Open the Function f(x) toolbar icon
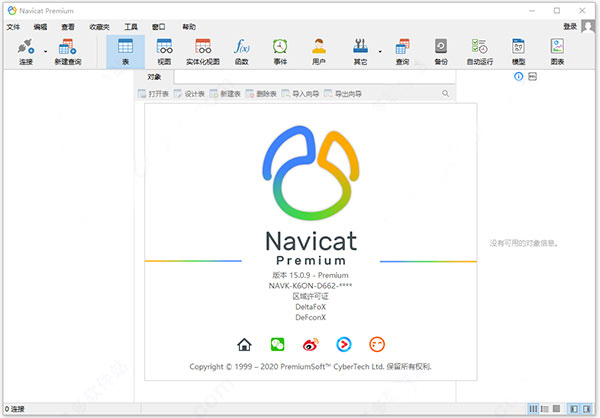This screenshot has height=418, width=600. click(242, 52)
